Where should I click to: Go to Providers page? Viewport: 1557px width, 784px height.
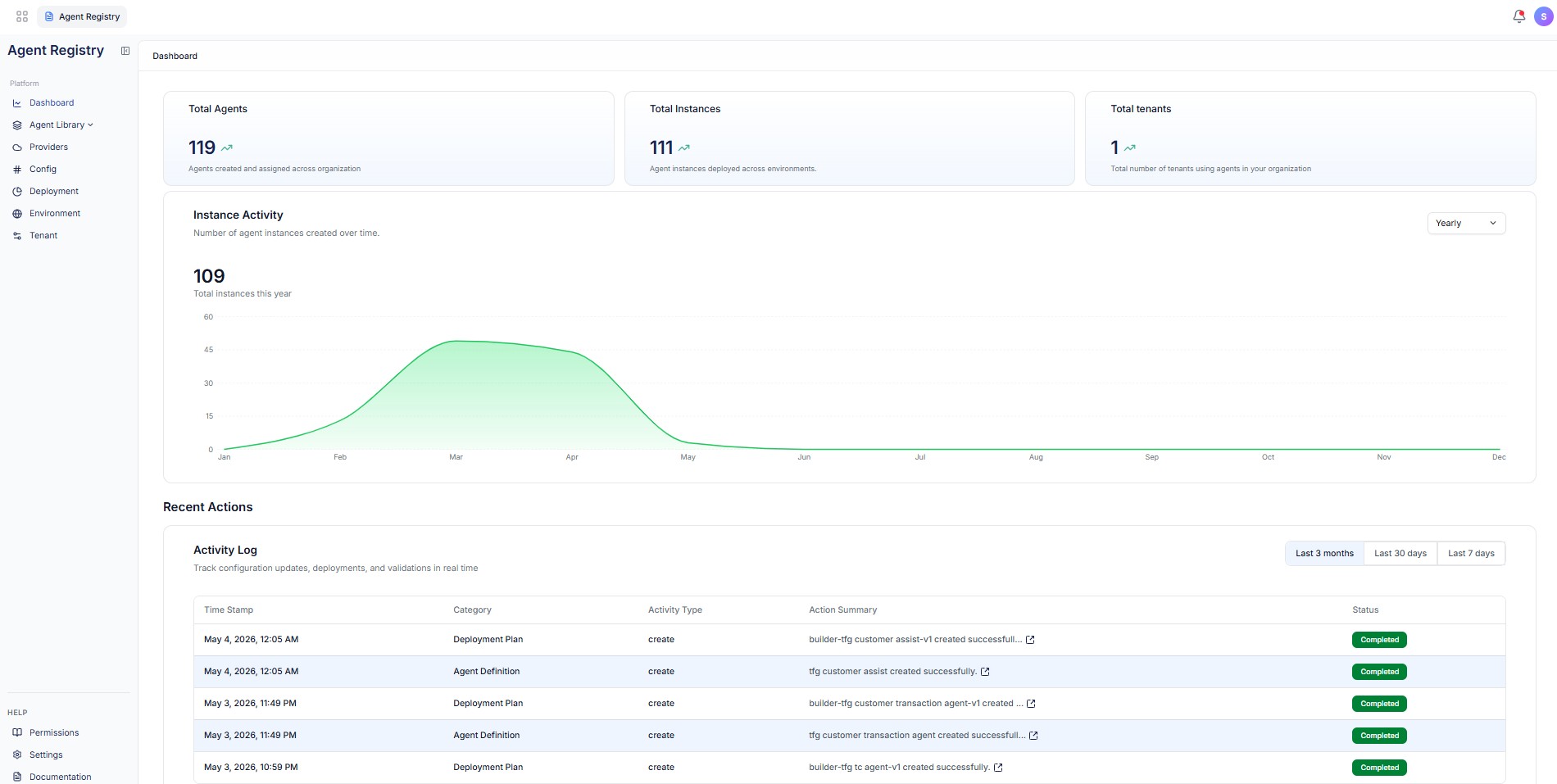coord(48,147)
